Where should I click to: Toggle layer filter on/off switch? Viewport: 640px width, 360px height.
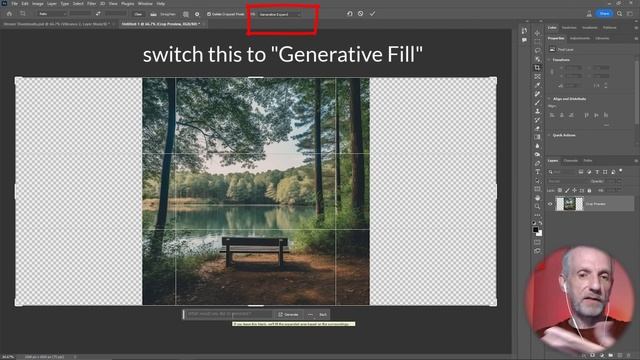coord(621,171)
